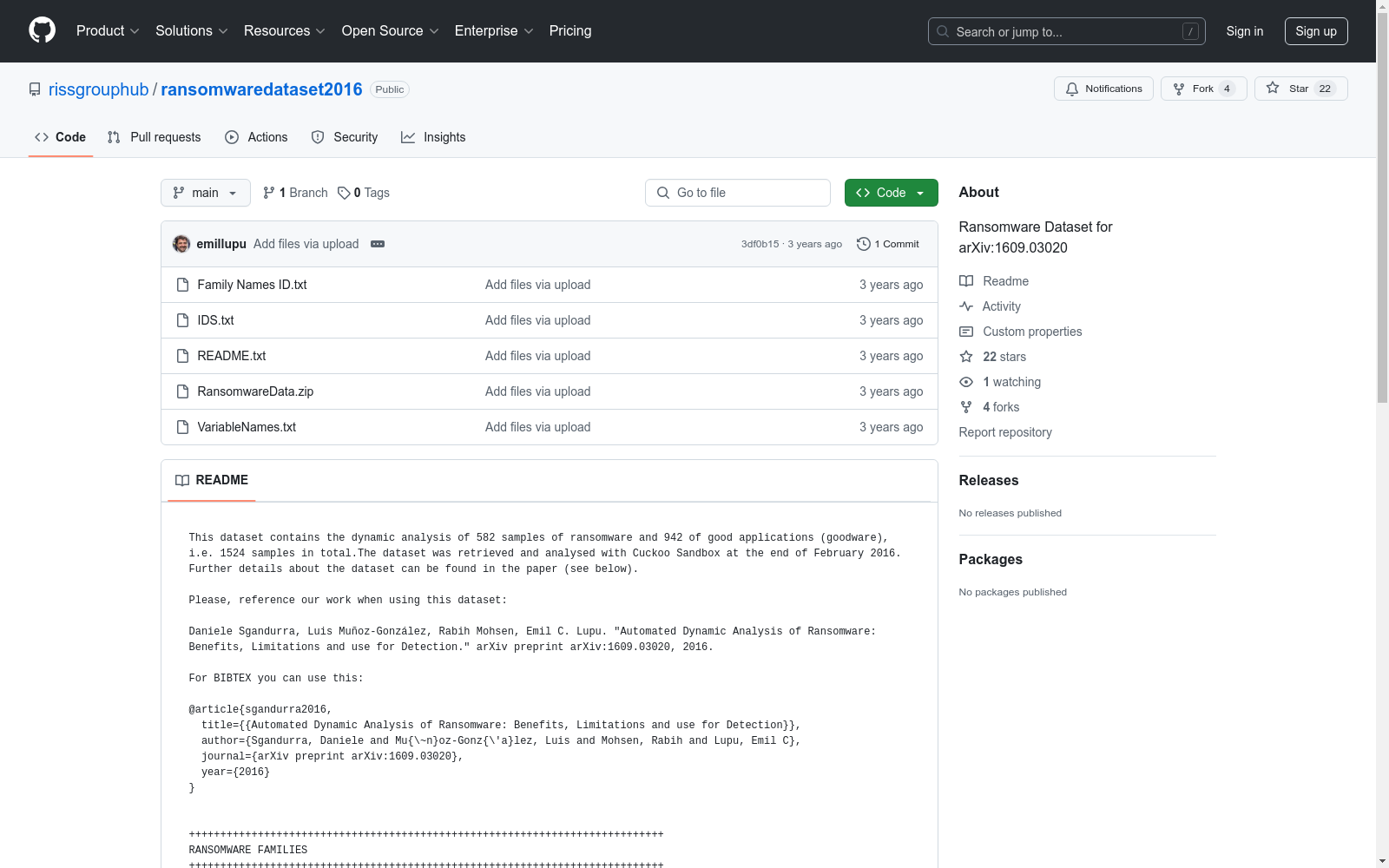Open the green Code dropdown
Image resolution: width=1389 pixels, height=868 pixels.
[892, 193]
